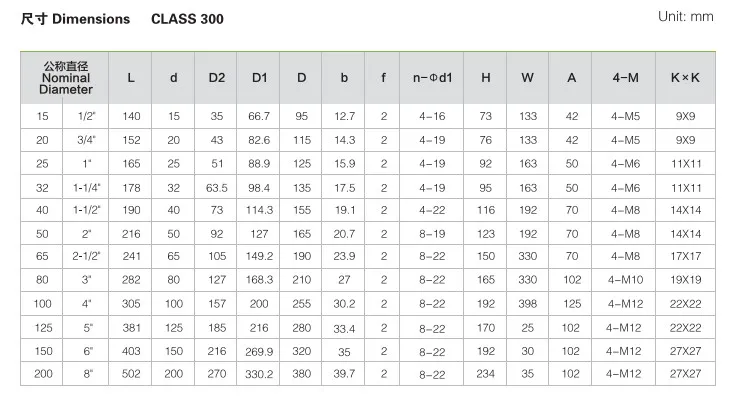731x397 pixels.
Task: Select the 1-1/4" size cell
Action: [x=86, y=187]
